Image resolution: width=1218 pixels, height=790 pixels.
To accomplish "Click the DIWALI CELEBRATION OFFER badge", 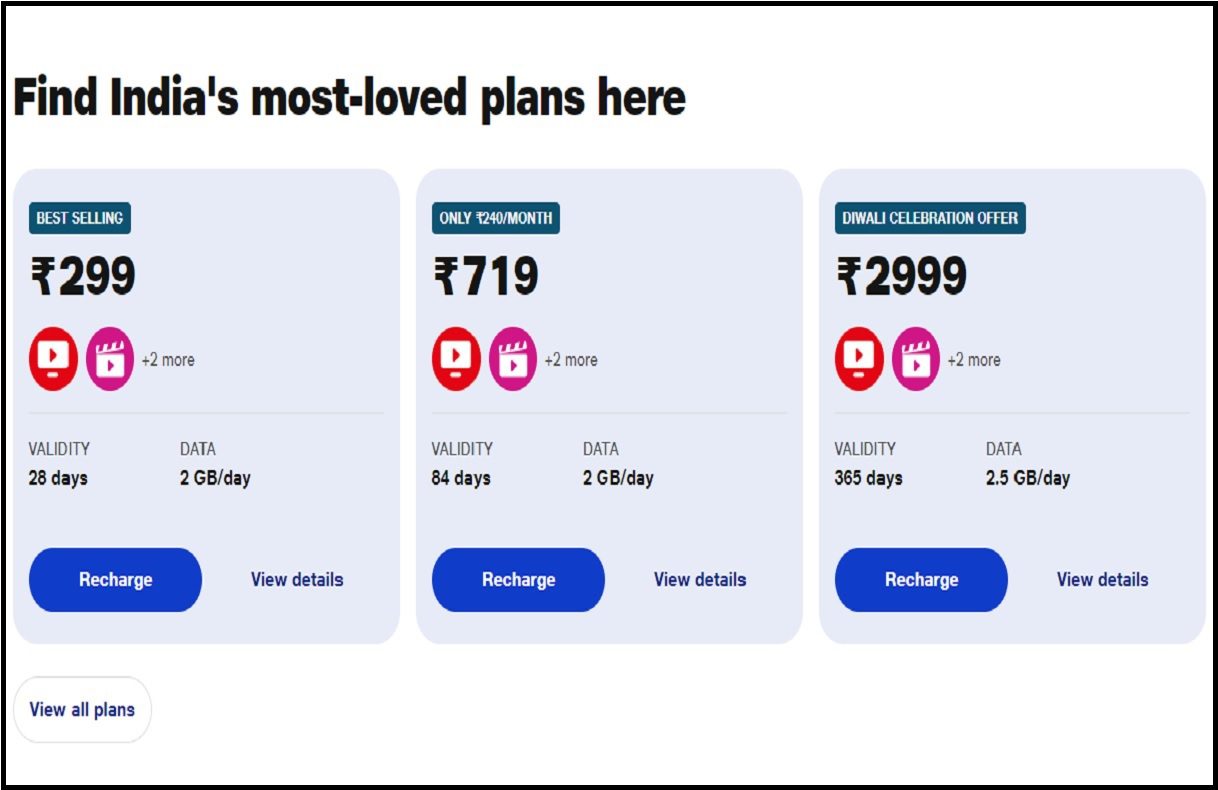I will click(x=930, y=218).
